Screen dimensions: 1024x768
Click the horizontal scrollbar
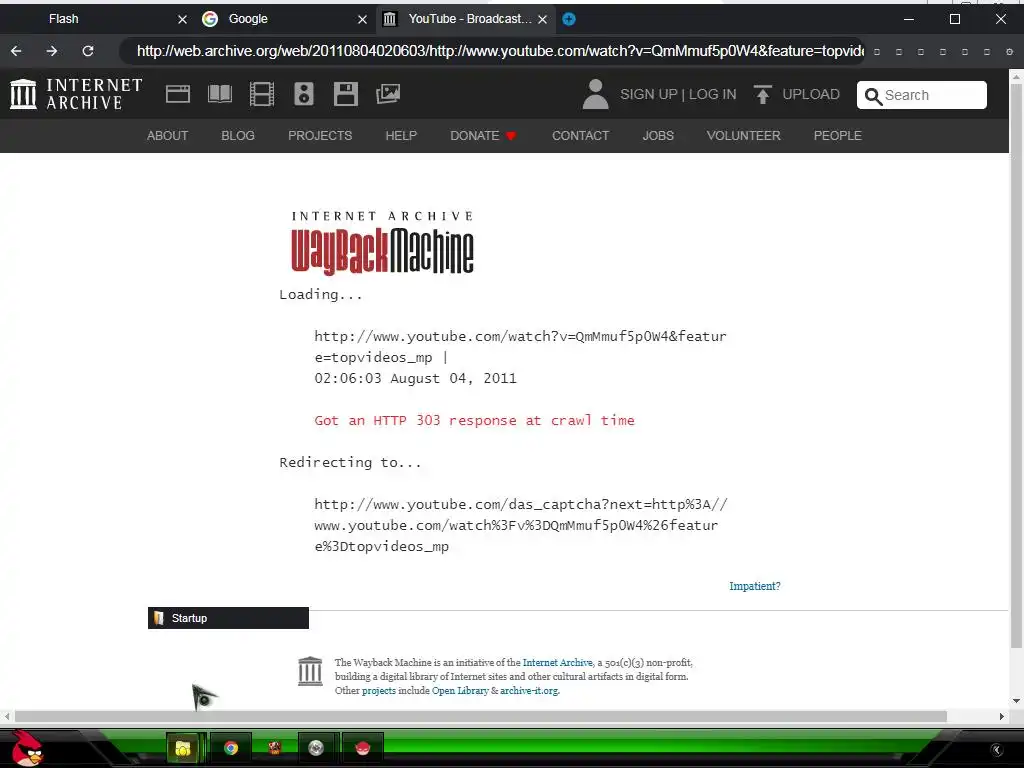tap(481, 716)
